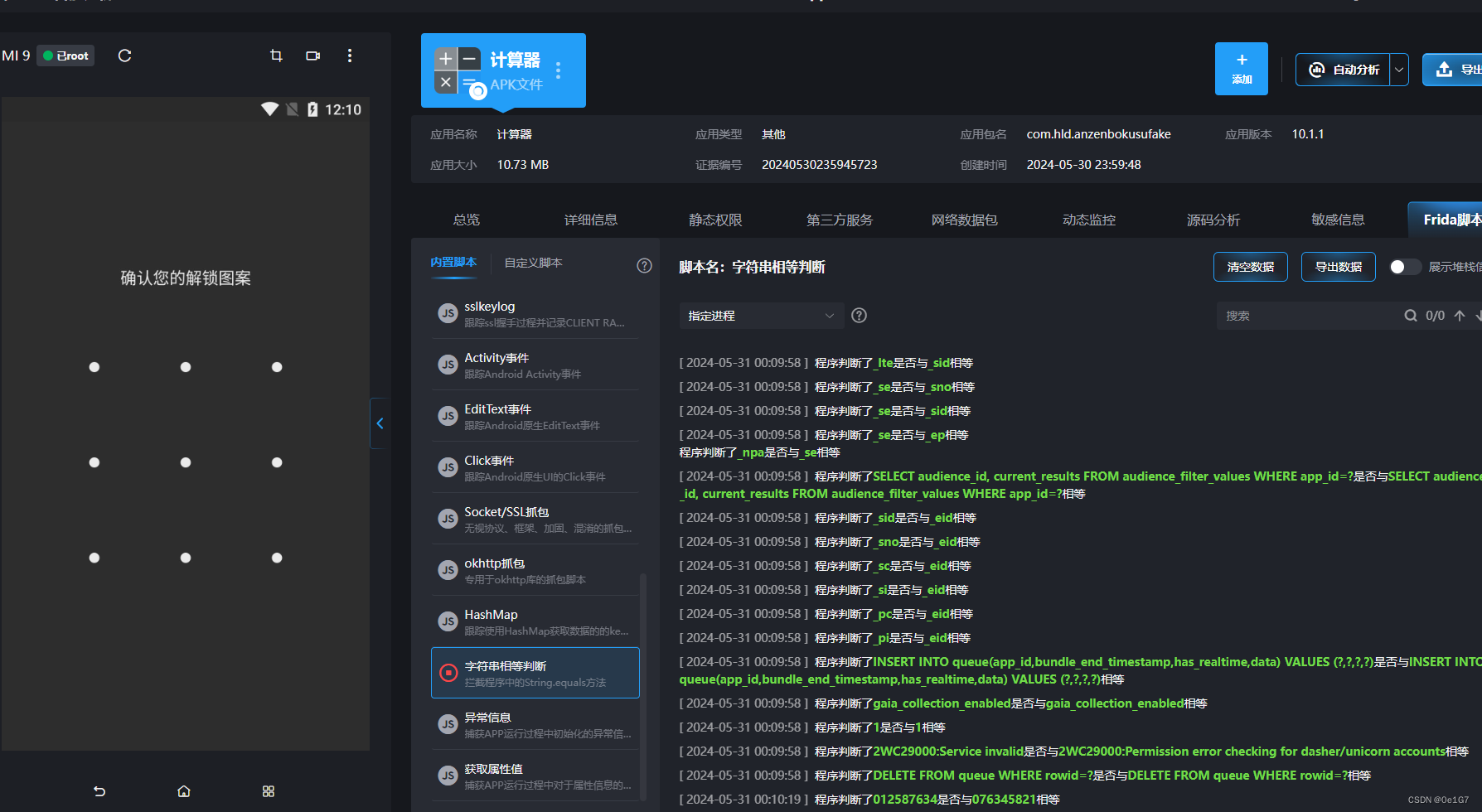Click the search magnifier icon
Screen dimensions: 1482x812
point(1410,316)
